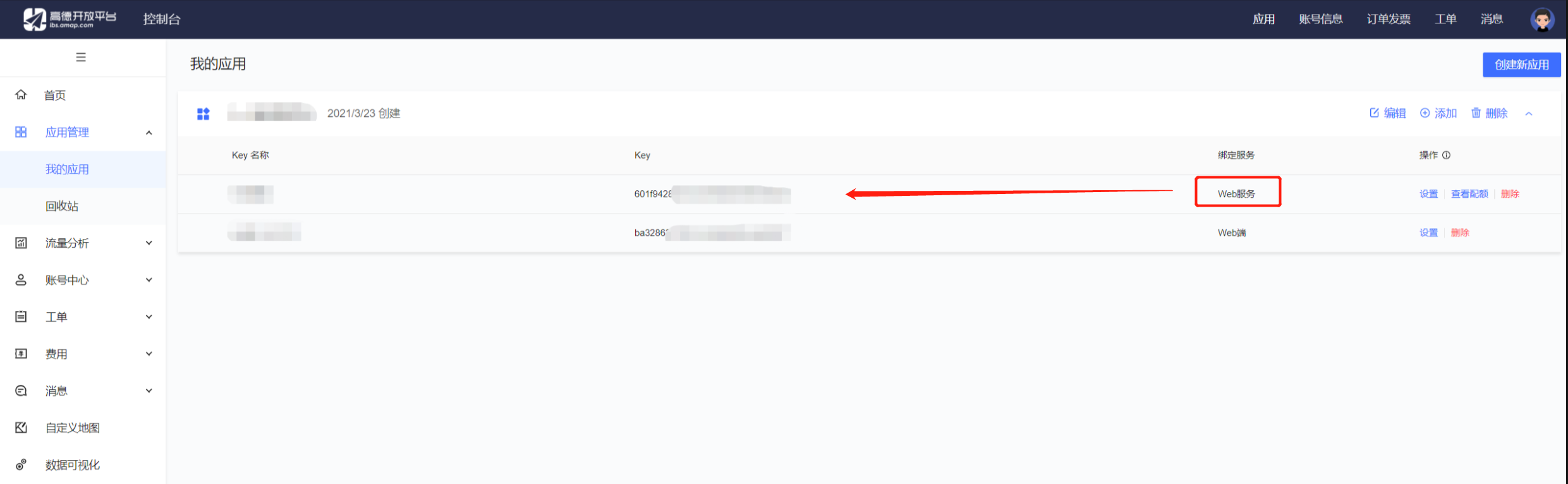Click the map icon beside 自定义地图
This screenshot has height=484, width=1568.
point(21,428)
